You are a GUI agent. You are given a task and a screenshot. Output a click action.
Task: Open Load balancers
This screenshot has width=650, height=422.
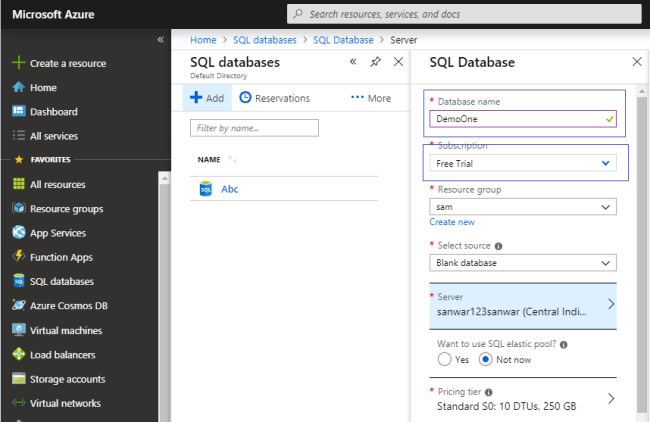63,355
